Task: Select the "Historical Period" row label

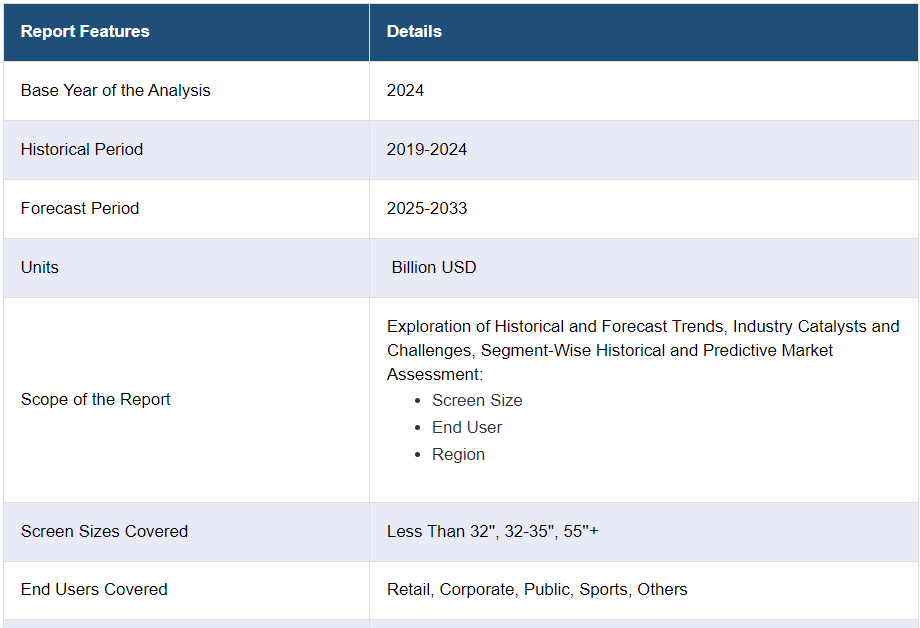Action: (82, 150)
